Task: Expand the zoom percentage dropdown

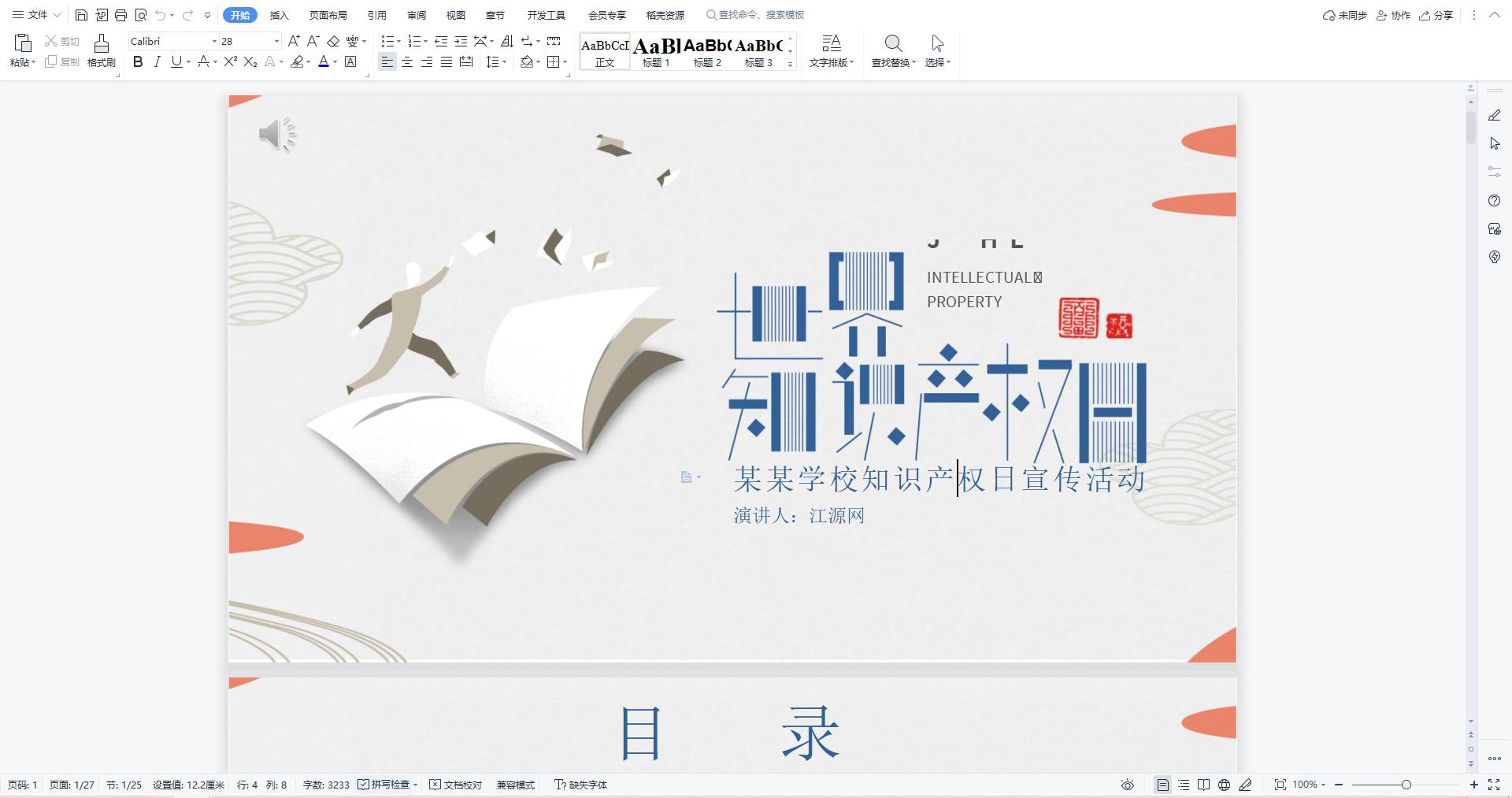Action: click(x=1321, y=785)
